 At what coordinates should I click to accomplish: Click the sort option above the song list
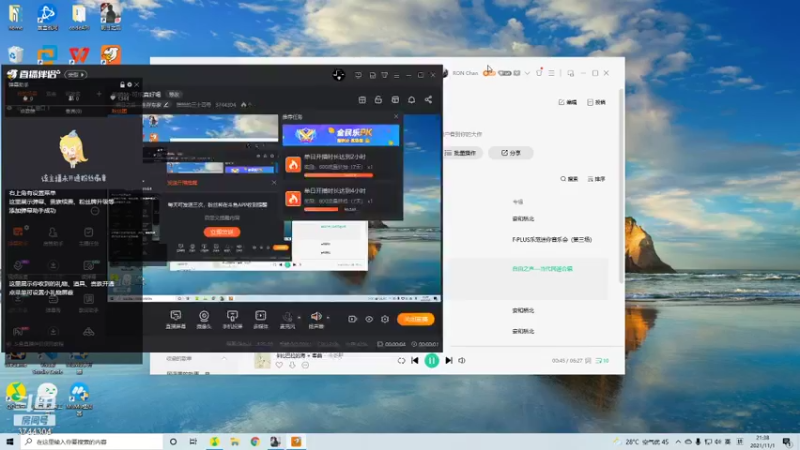596,179
